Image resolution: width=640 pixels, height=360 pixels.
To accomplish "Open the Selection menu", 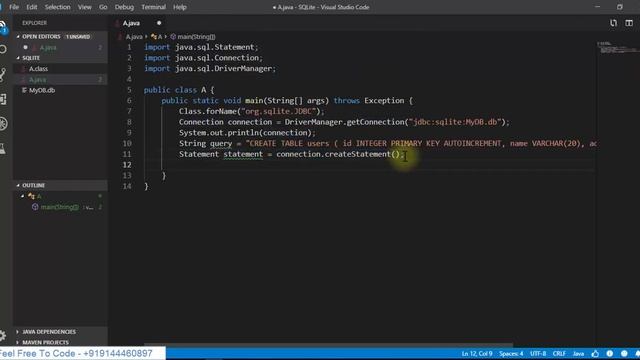I will click(58, 7).
